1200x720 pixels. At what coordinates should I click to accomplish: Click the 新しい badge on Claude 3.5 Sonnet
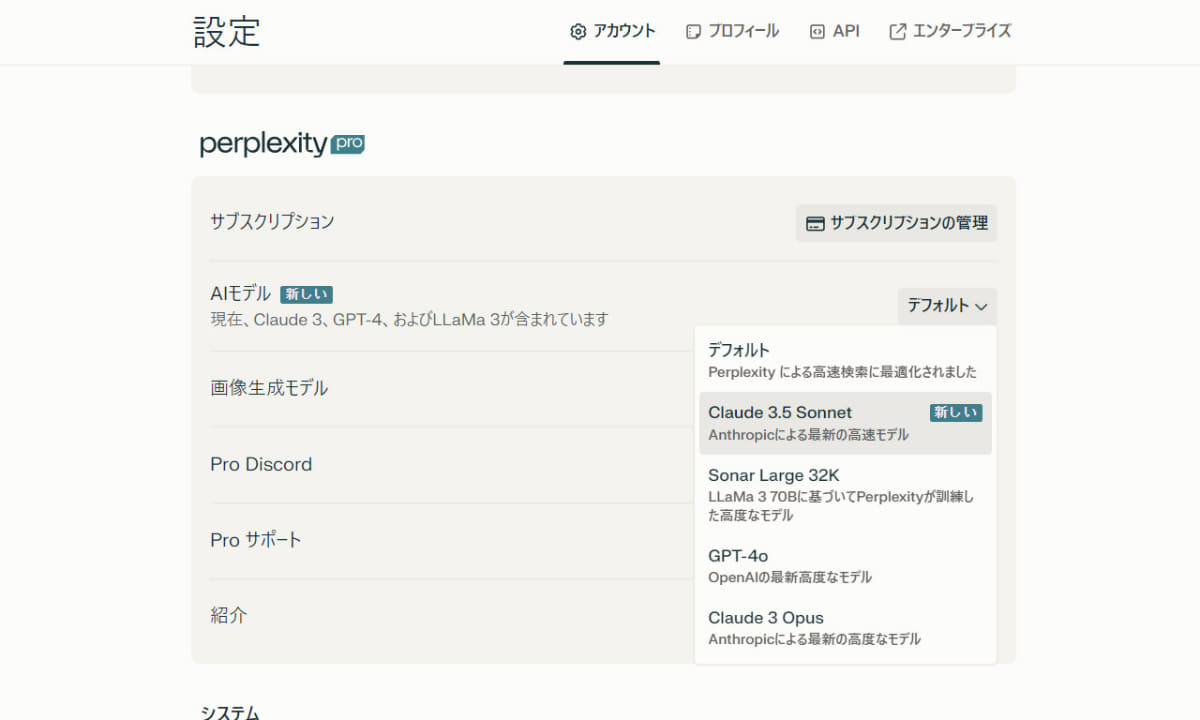point(955,411)
